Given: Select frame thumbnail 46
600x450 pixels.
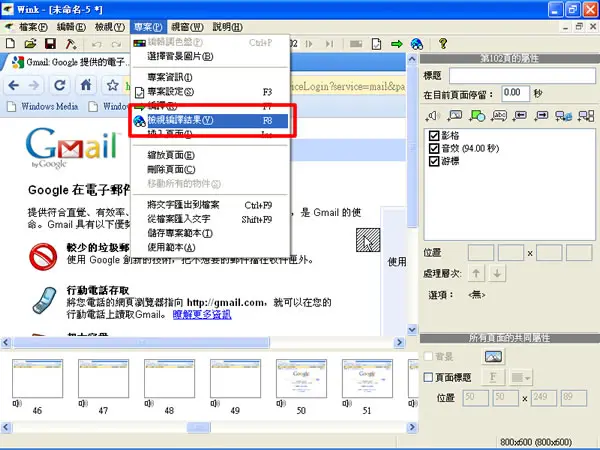Looking at the screenshot, I should pos(37,378).
